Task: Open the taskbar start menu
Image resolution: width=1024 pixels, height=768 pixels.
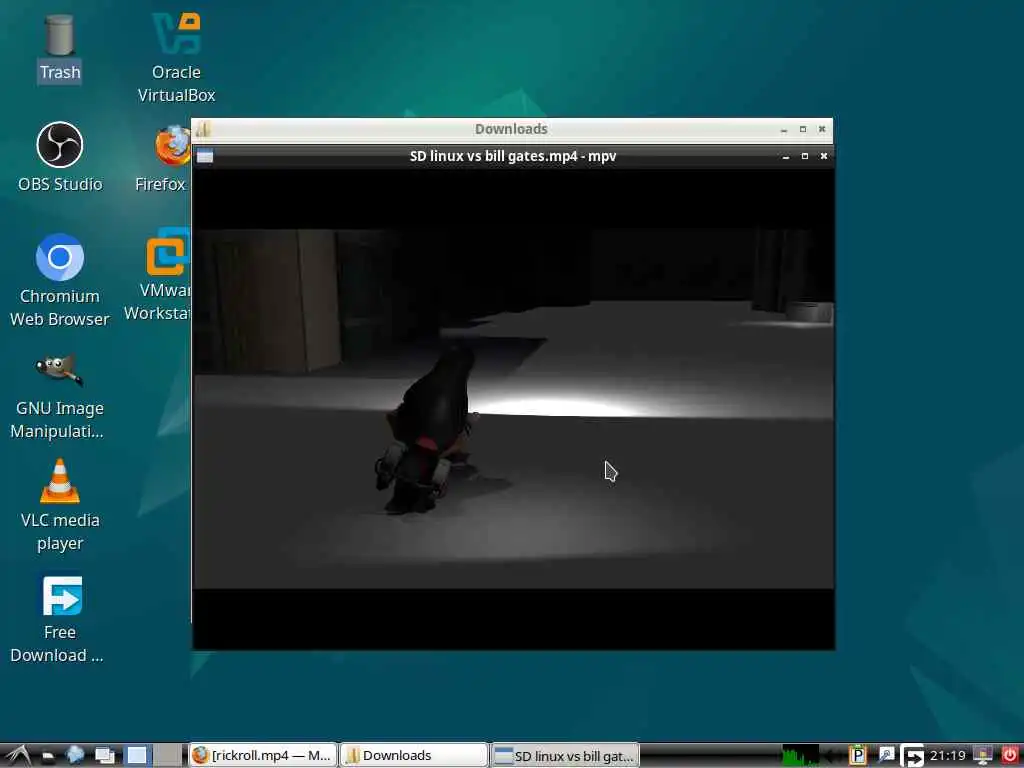Action: [x=17, y=756]
